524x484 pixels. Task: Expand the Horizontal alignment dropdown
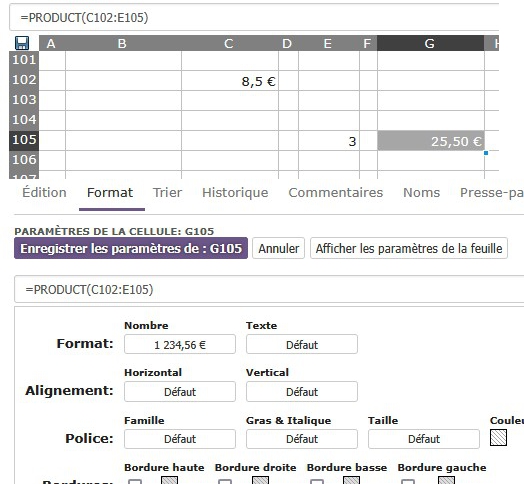[180, 391]
